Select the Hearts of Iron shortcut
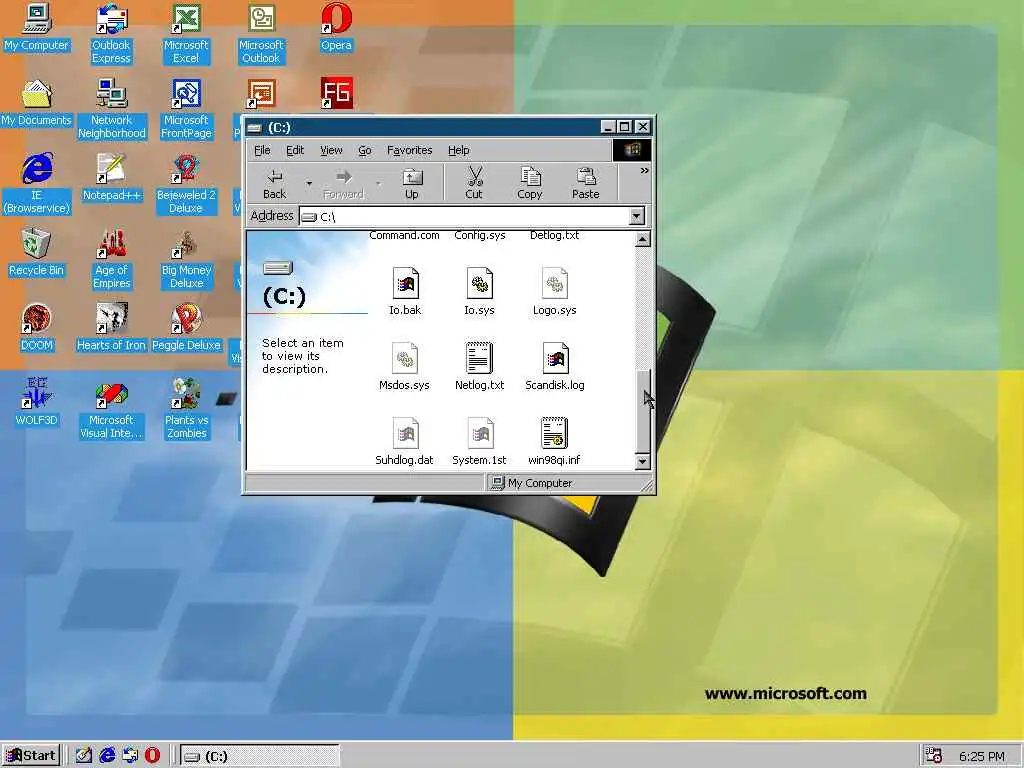This screenshot has height=768, width=1024. 111,328
